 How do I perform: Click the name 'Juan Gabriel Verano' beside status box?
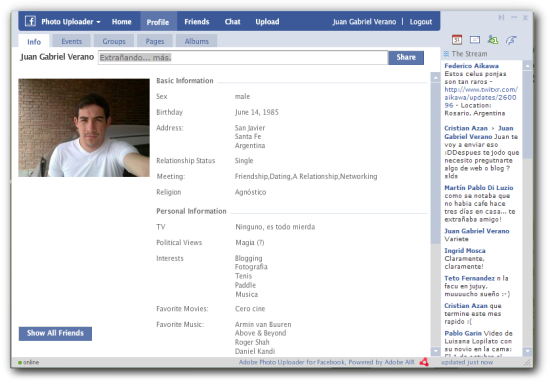click(57, 57)
